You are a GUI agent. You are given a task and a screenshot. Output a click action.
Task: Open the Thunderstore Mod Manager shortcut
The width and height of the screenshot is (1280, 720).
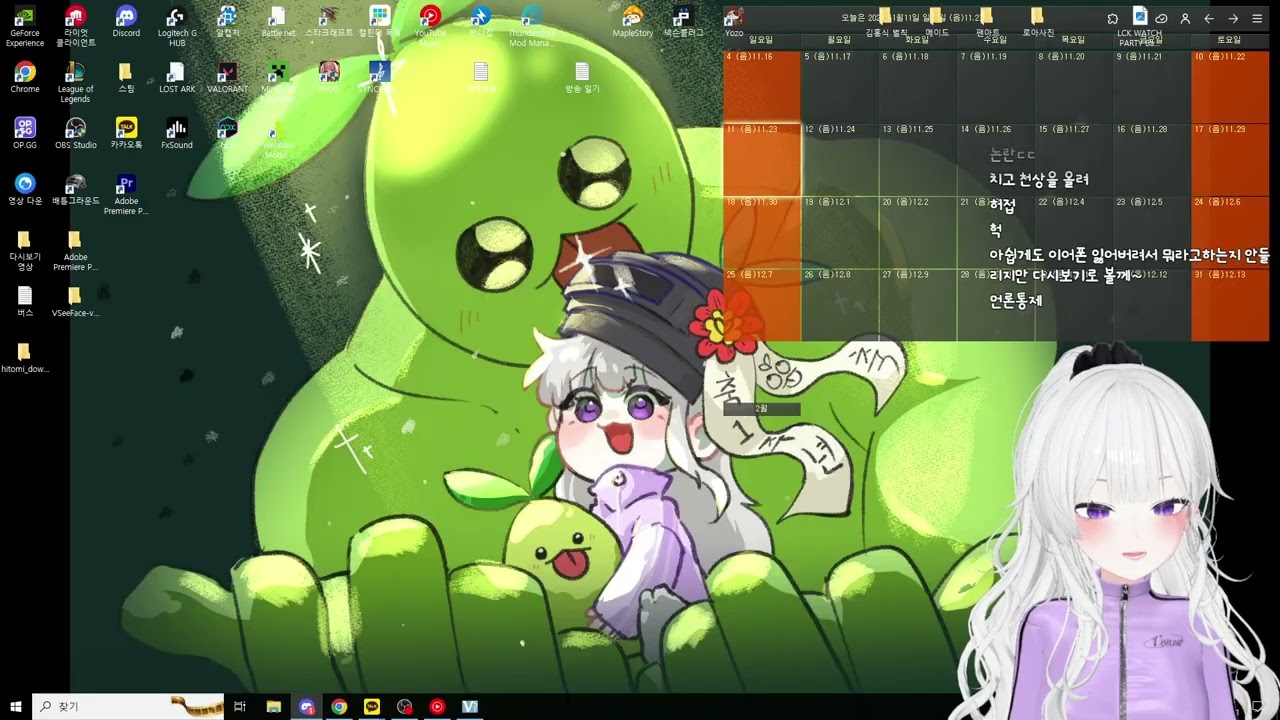click(x=531, y=26)
